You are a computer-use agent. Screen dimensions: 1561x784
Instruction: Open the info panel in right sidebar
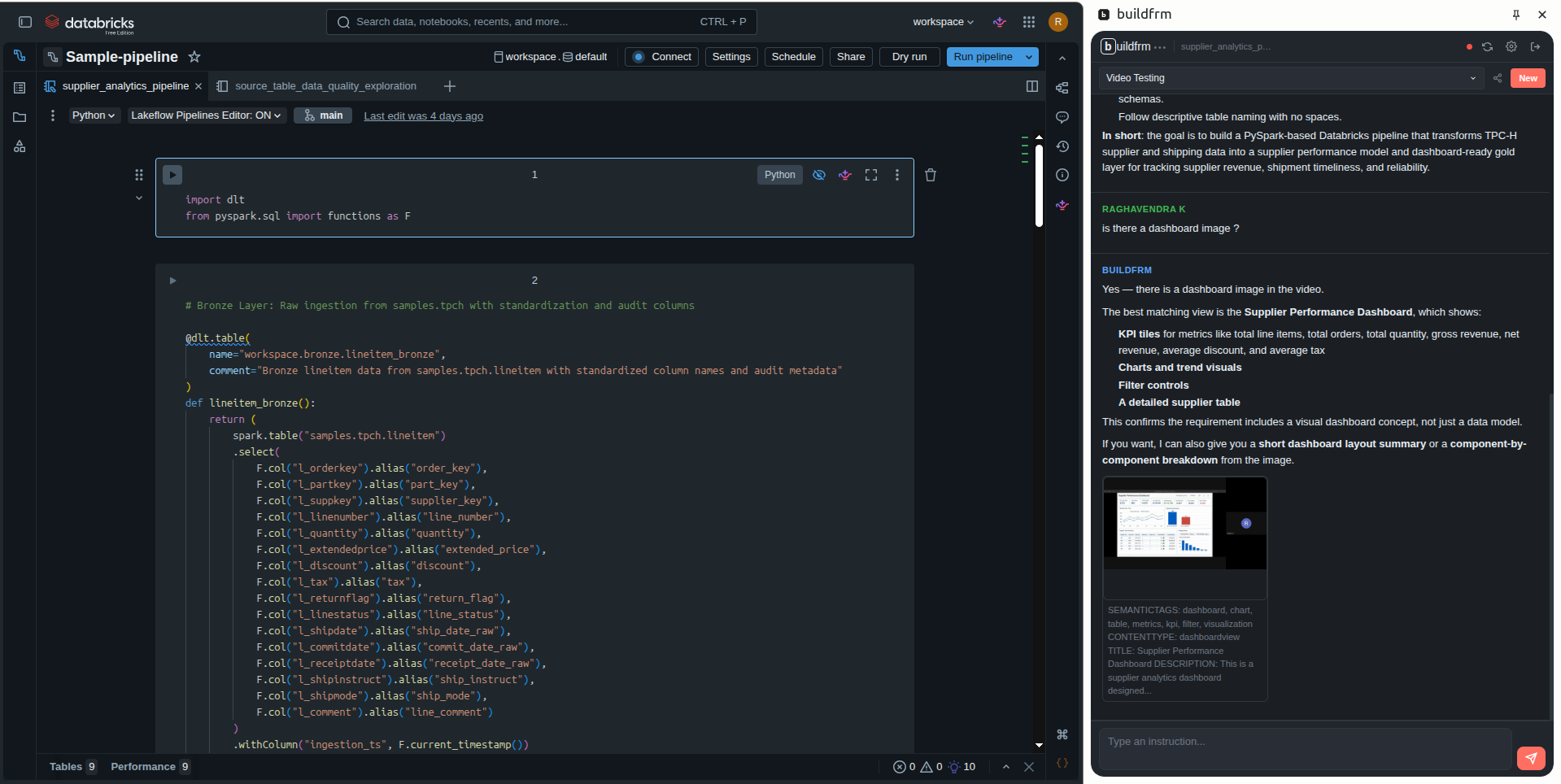click(x=1062, y=175)
